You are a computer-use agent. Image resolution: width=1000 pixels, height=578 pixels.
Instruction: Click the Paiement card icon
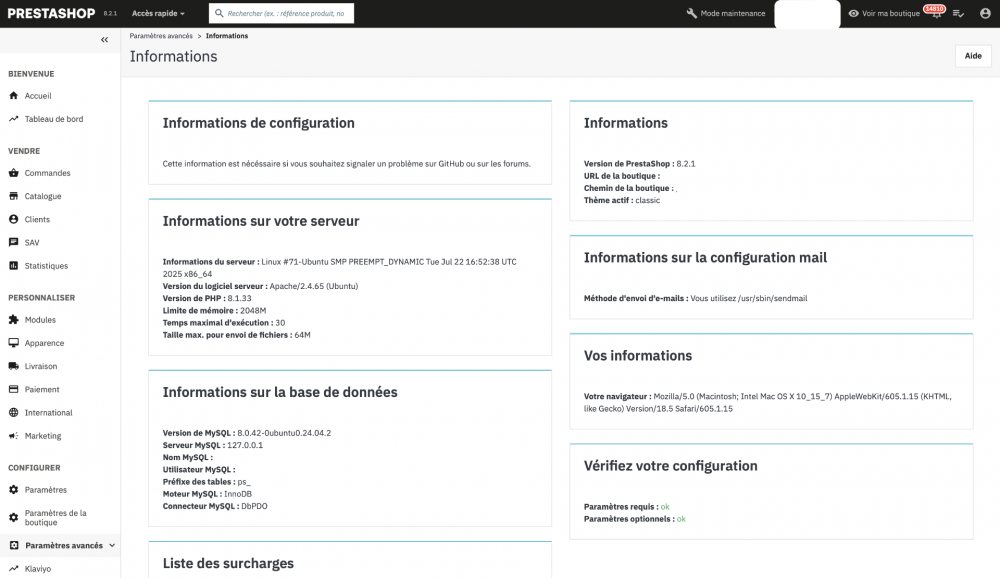click(x=13, y=389)
